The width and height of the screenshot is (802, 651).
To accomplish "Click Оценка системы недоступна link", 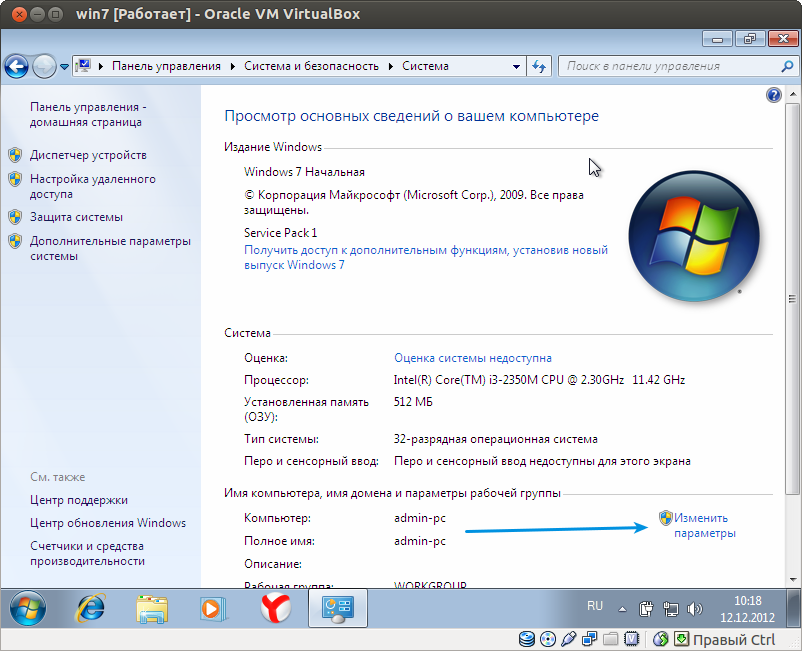I will (473, 358).
